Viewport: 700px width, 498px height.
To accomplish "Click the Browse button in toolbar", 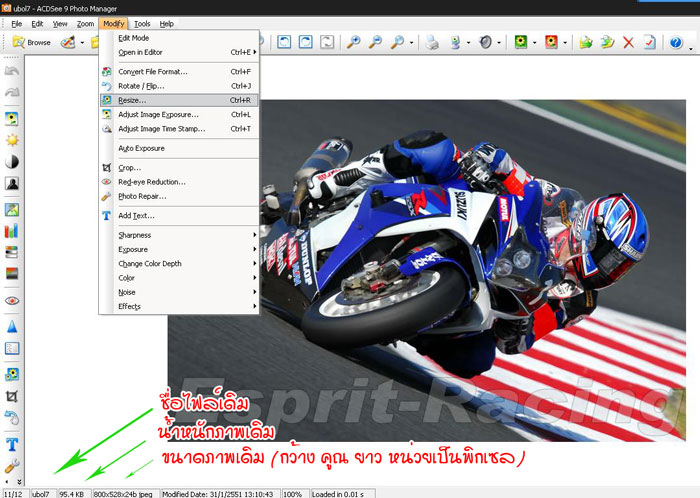I will 32,42.
